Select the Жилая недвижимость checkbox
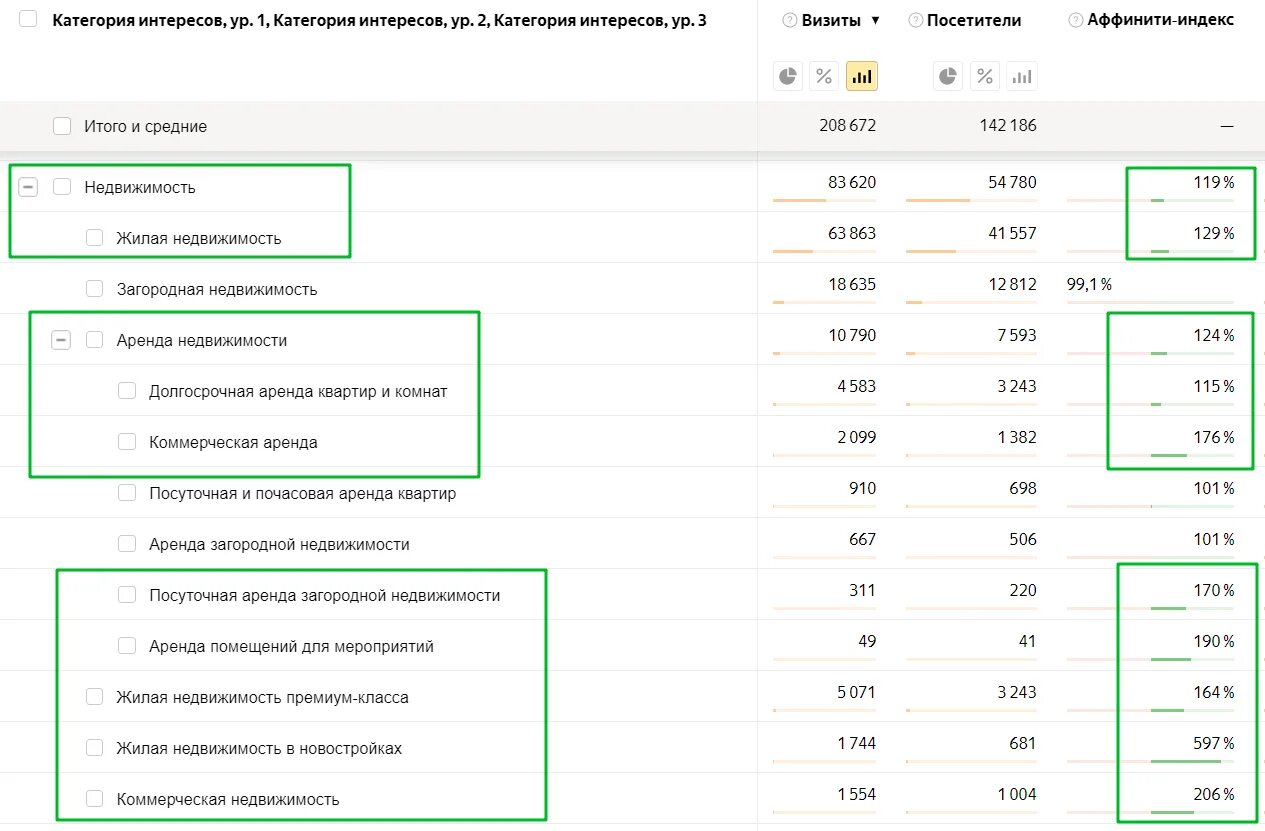The width and height of the screenshot is (1265, 831). click(94, 237)
